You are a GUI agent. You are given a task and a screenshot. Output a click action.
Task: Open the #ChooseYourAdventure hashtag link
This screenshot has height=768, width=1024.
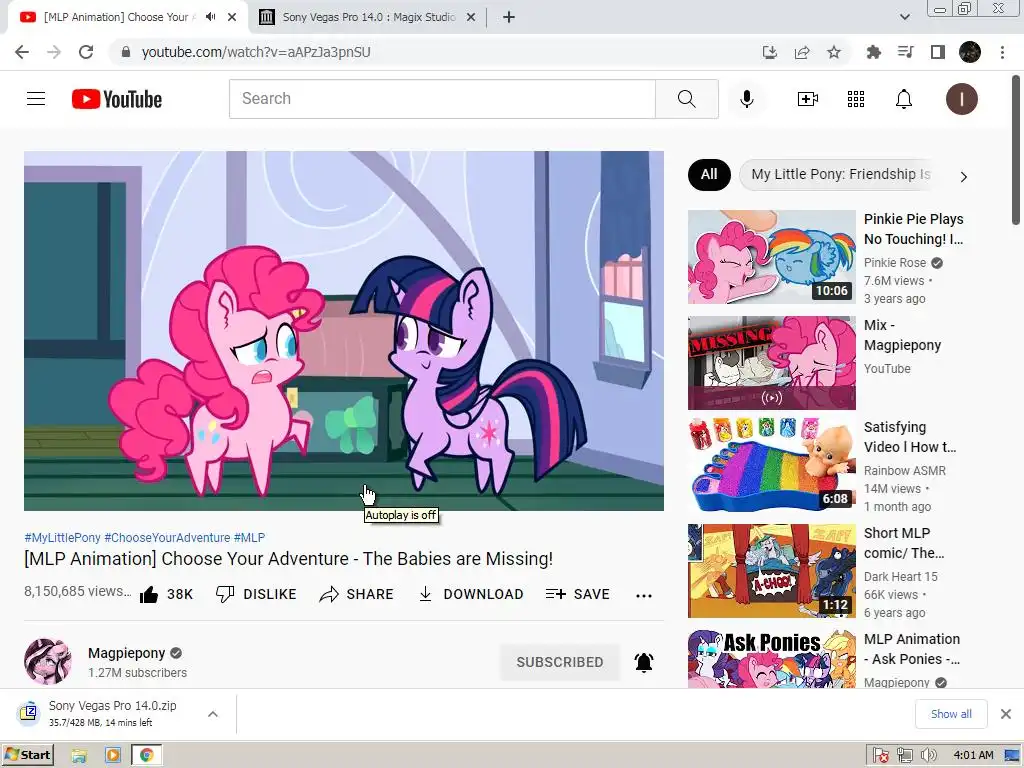click(x=167, y=537)
